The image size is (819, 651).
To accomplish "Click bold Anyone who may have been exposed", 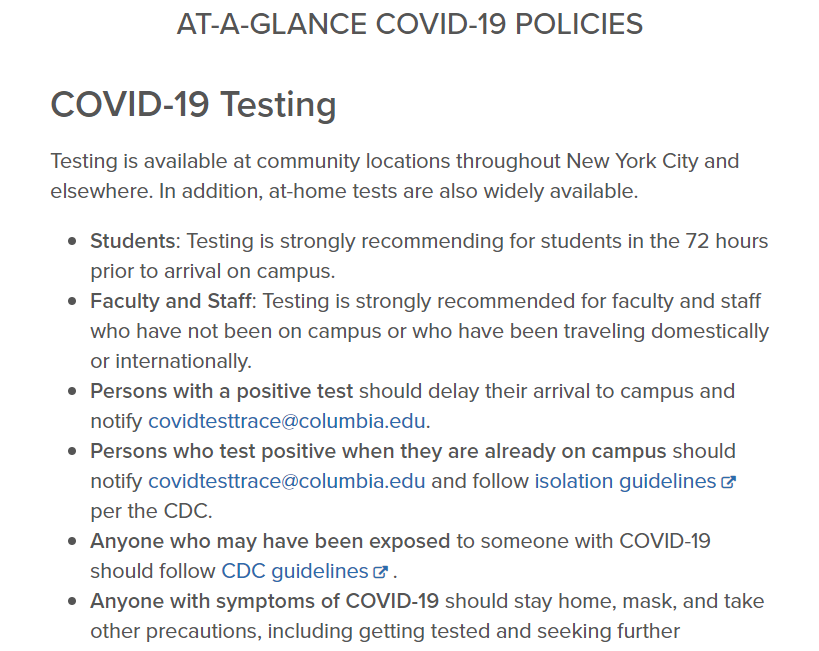I will tap(270, 541).
